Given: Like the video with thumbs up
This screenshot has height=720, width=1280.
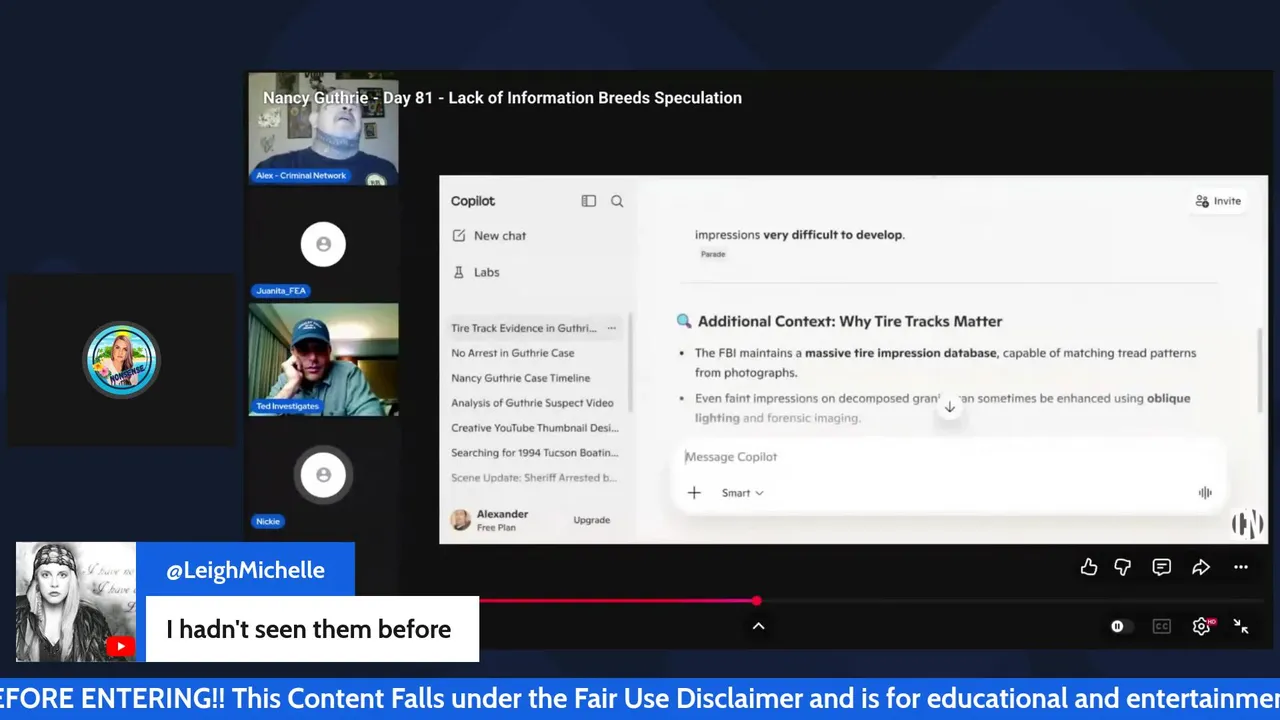Looking at the screenshot, I should [1089, 567].
